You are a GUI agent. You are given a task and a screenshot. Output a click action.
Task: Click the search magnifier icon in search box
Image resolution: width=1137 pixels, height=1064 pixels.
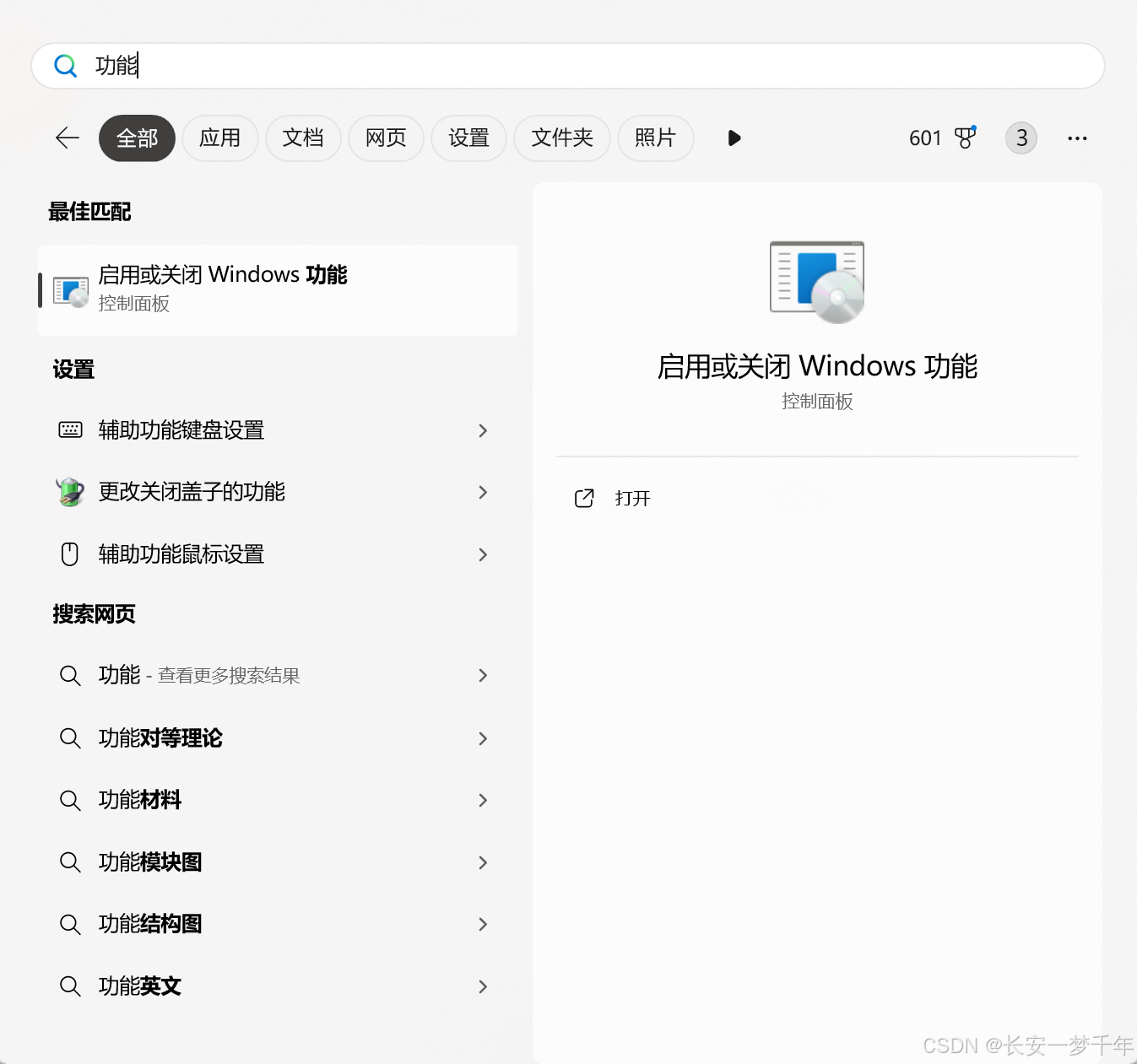coord(65,66)
